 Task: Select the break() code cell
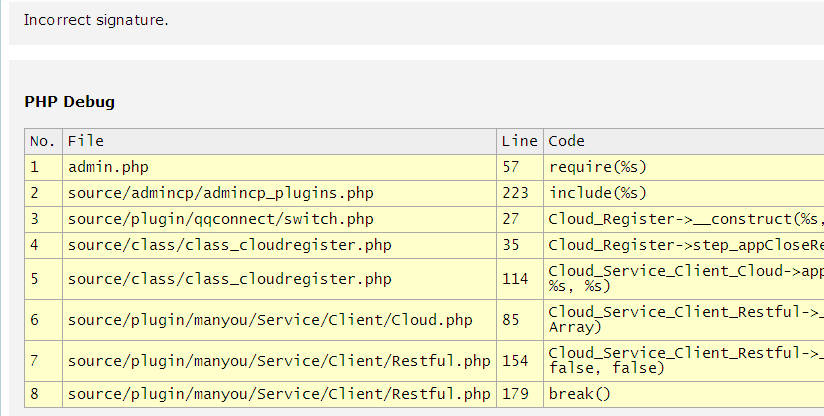pos(579,394)
